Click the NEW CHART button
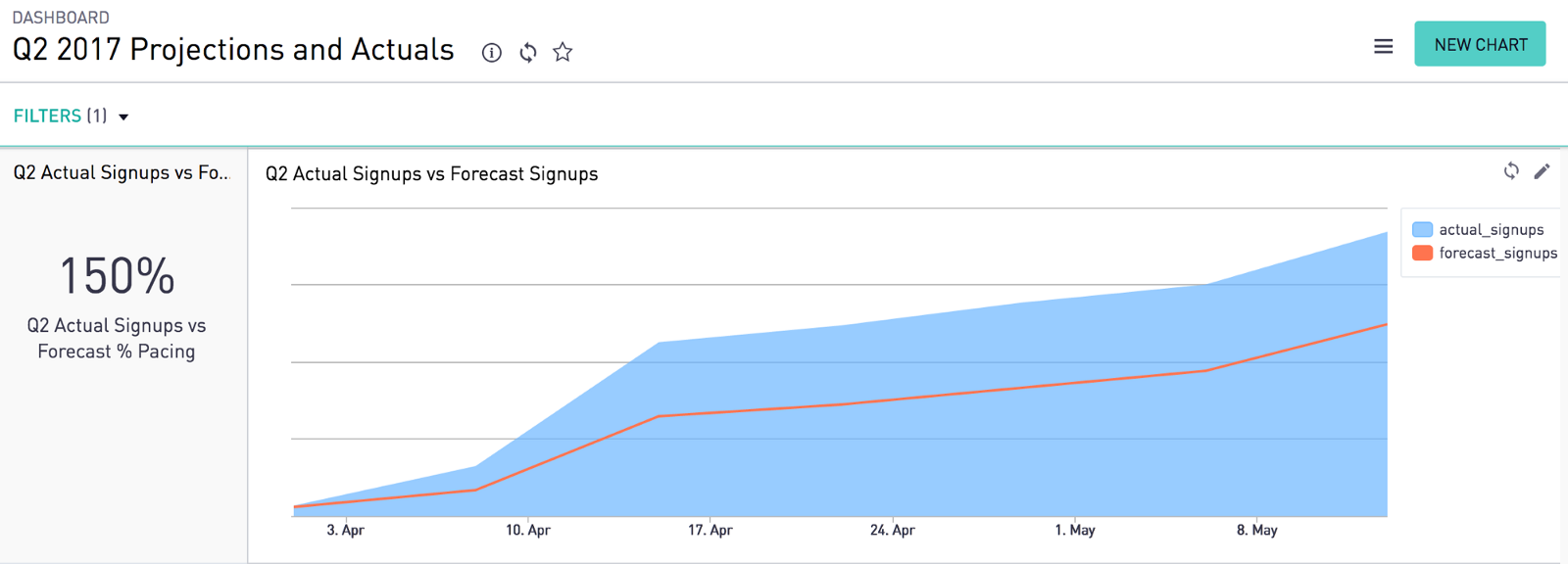 pyautogui.click(x=1480, y=44)
